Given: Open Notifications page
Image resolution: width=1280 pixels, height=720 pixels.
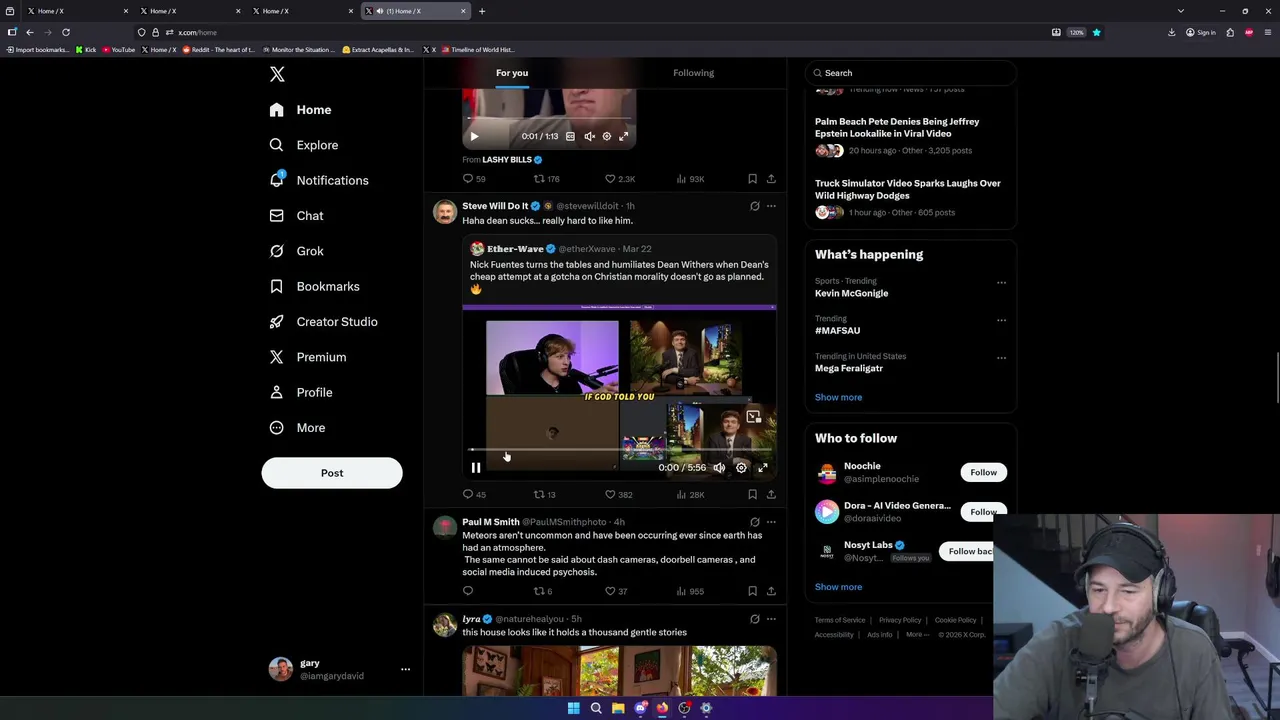Looking at the screenshot, I should (318, 180).
